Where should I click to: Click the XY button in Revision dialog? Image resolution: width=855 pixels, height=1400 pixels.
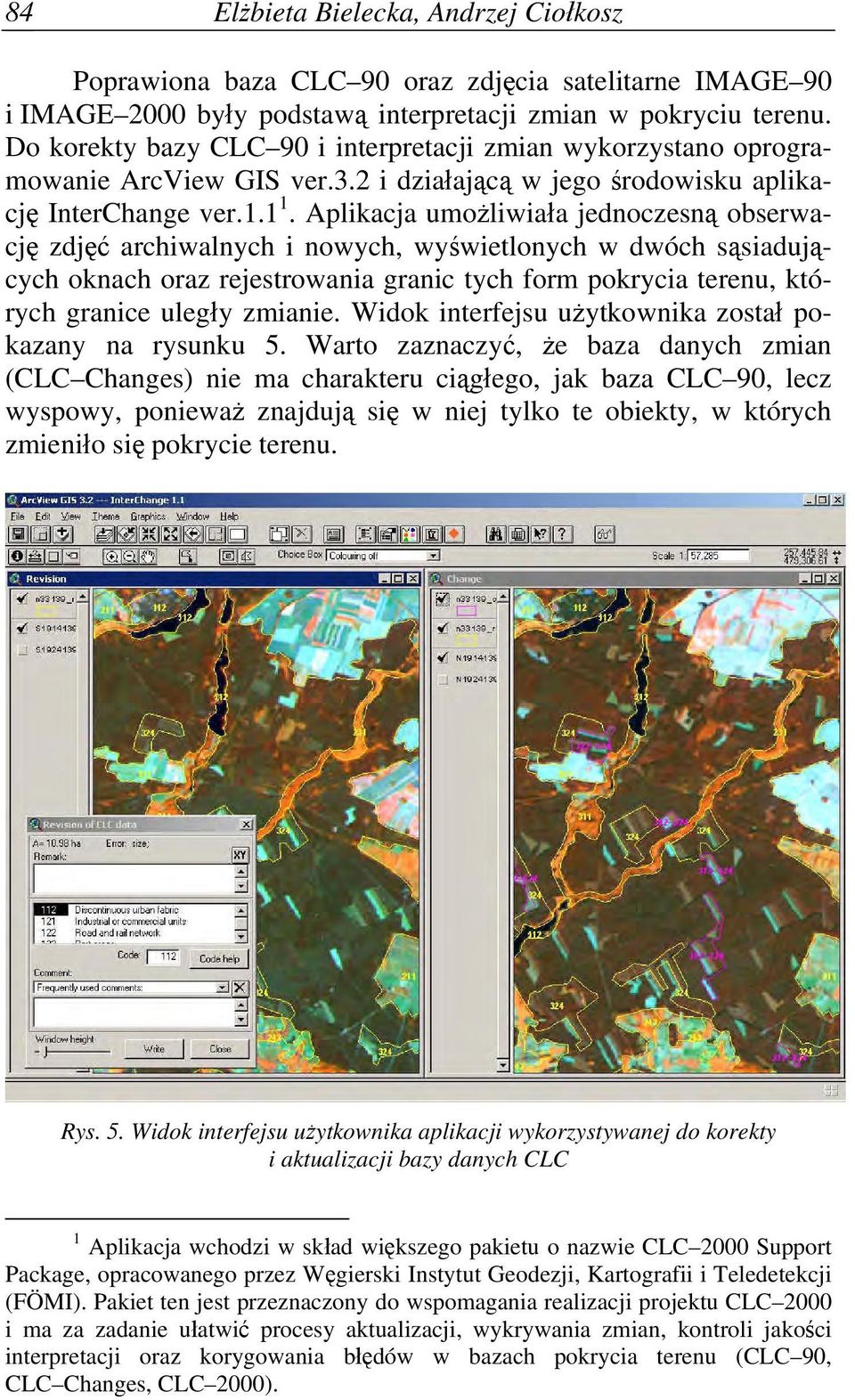coord(240,855)
